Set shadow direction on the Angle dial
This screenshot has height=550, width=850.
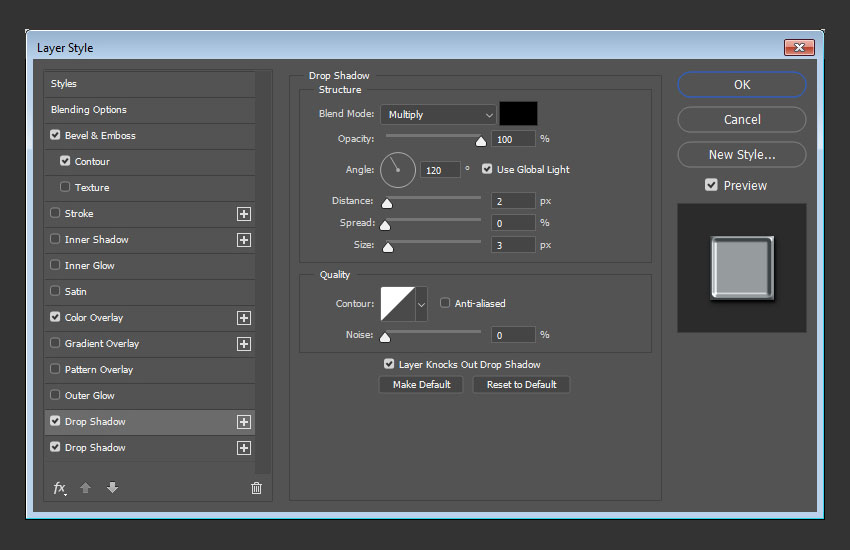point(398,170)
